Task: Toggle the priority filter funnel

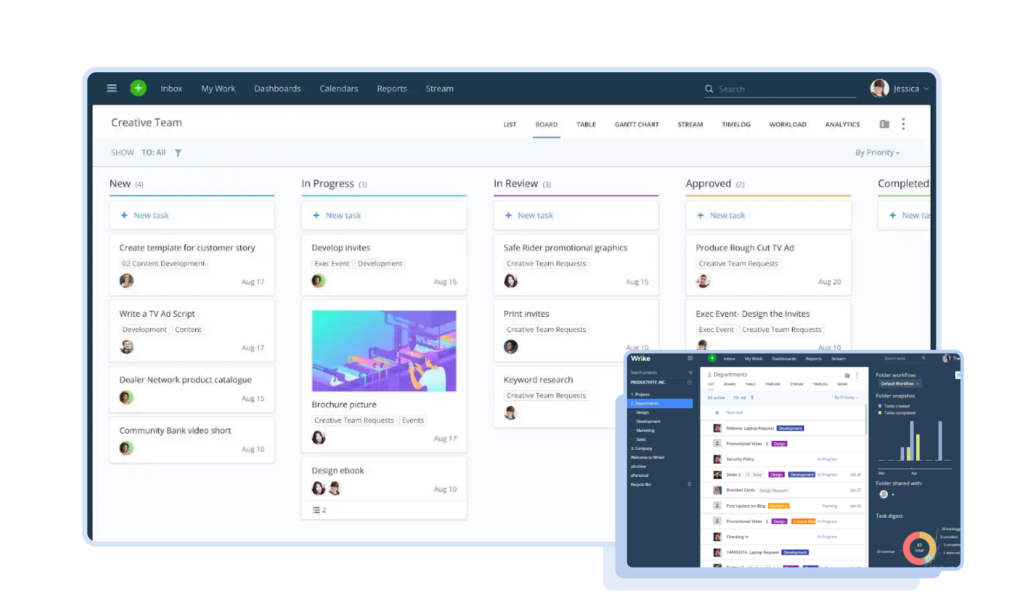Action: [177, 152]
